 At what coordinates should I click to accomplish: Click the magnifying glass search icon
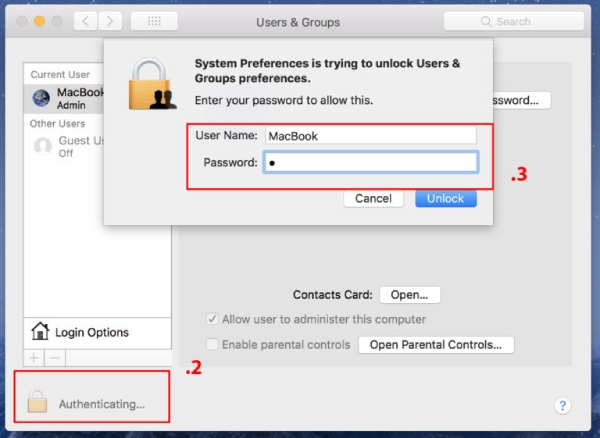click(x=486, y=21)
